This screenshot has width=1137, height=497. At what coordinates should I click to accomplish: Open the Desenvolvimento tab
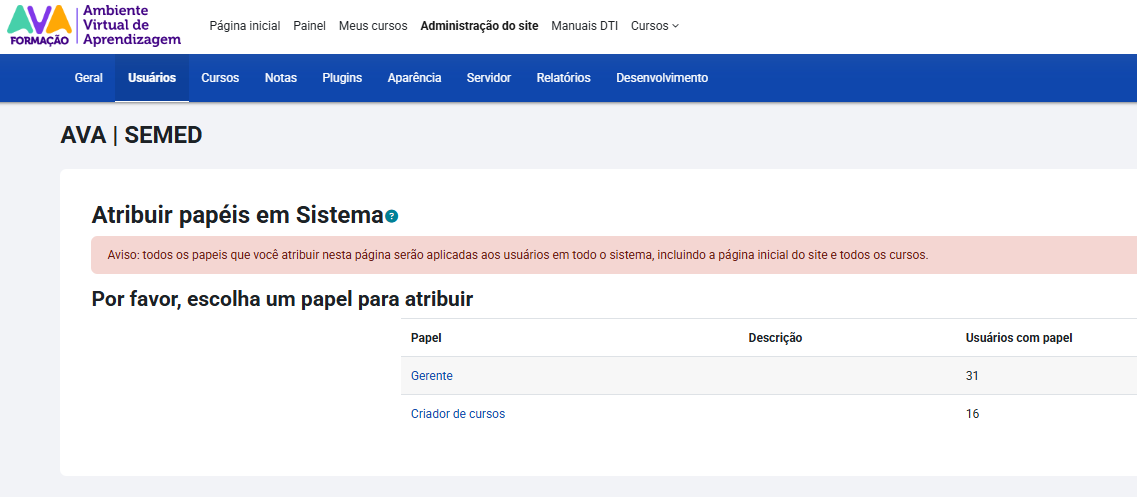[662, 78]
